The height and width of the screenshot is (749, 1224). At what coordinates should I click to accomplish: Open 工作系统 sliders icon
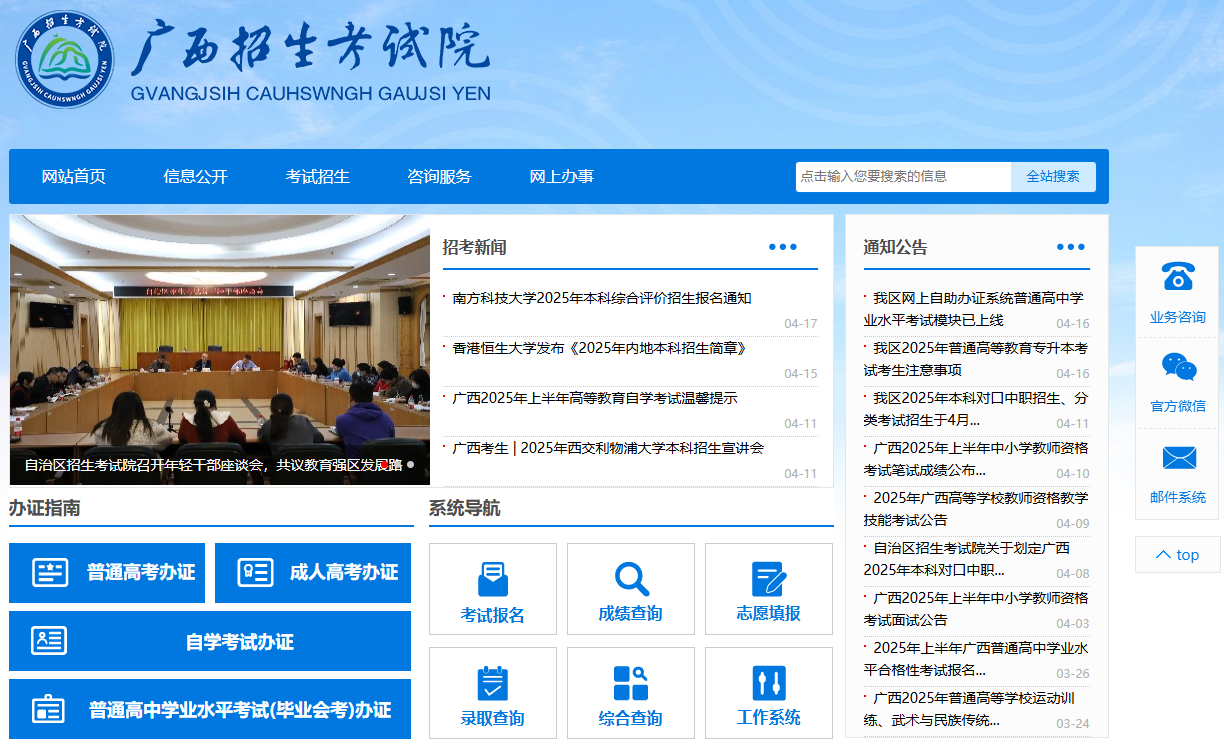pyautogui.click(x=768, y=684)
